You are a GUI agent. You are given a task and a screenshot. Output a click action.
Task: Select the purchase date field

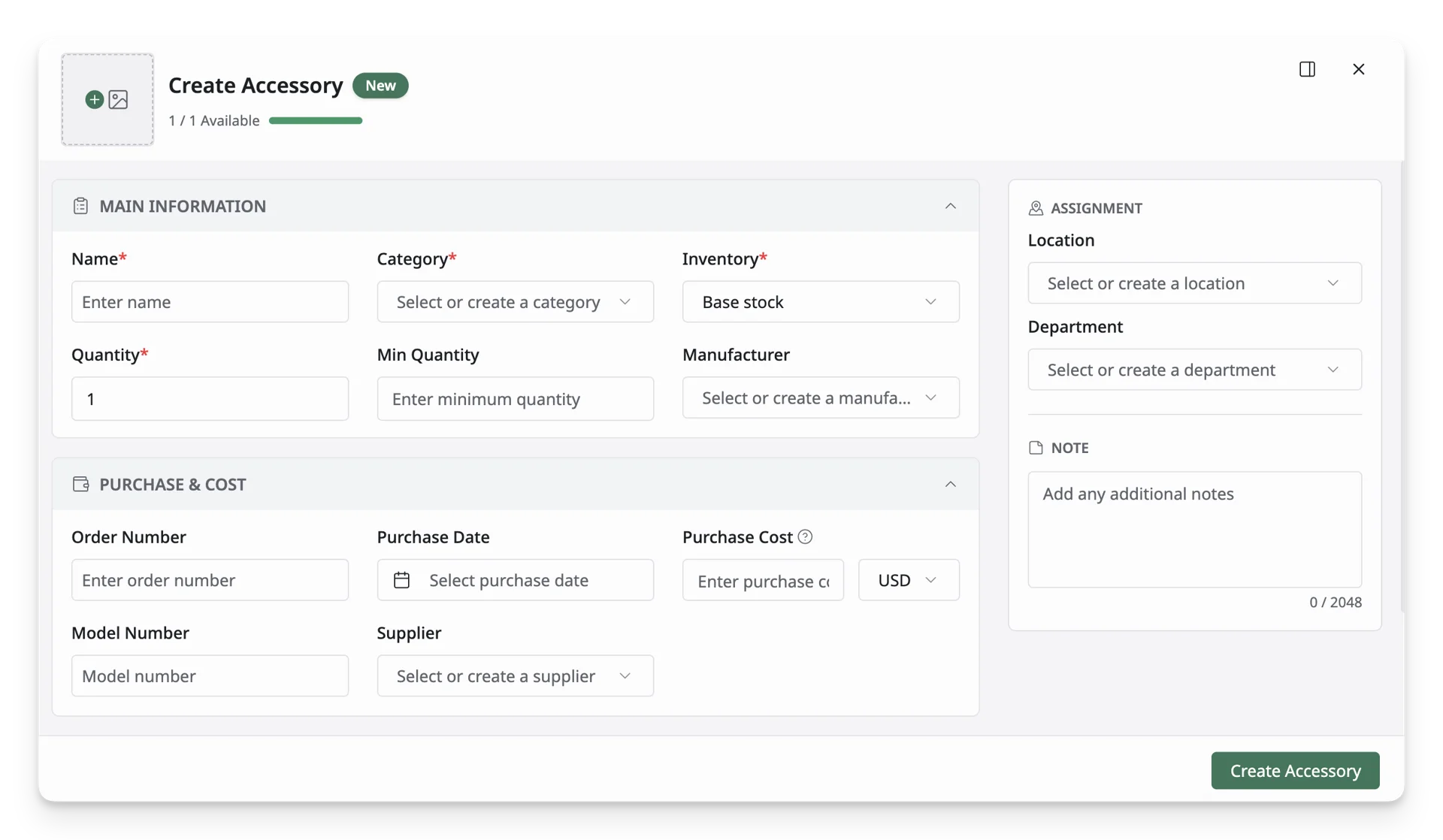pyautogui.click(x=515, y=580)
